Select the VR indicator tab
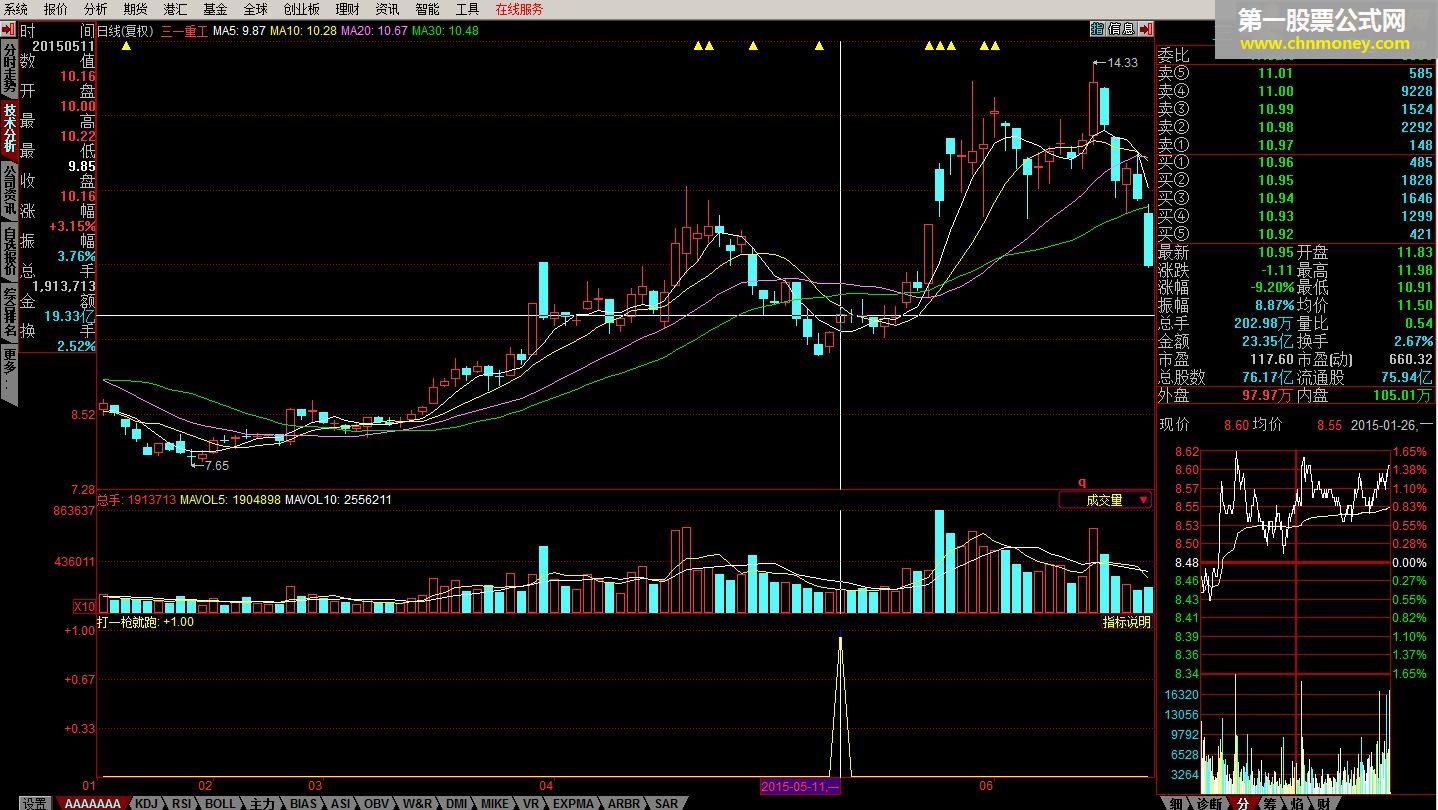 pyautogui.click(x=531, y=803)
